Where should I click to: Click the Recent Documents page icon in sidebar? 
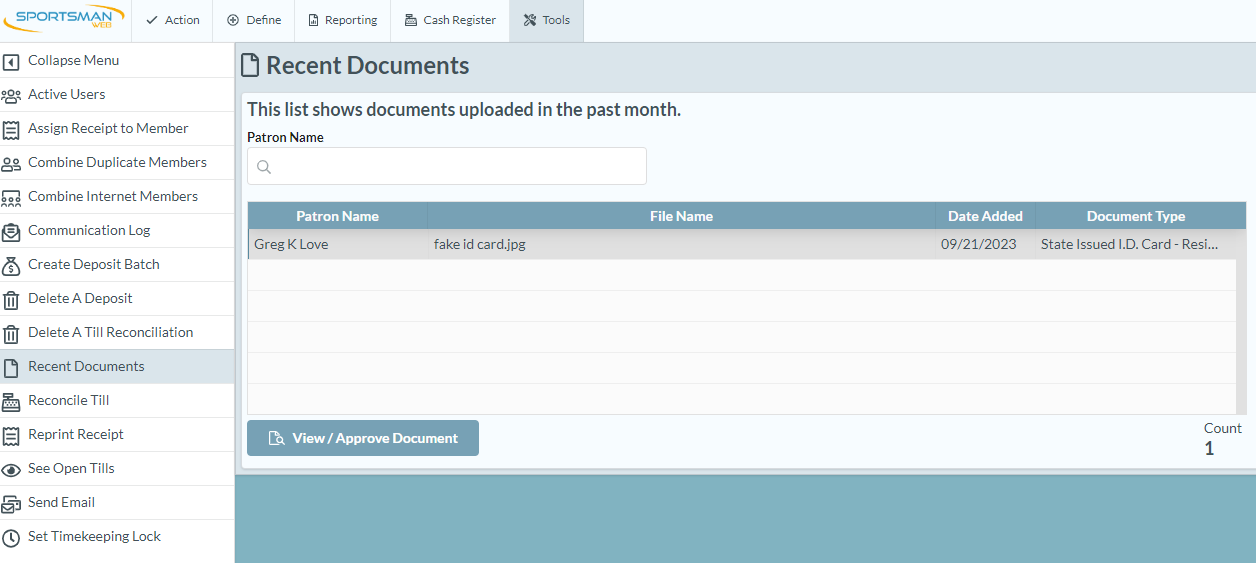11,368
